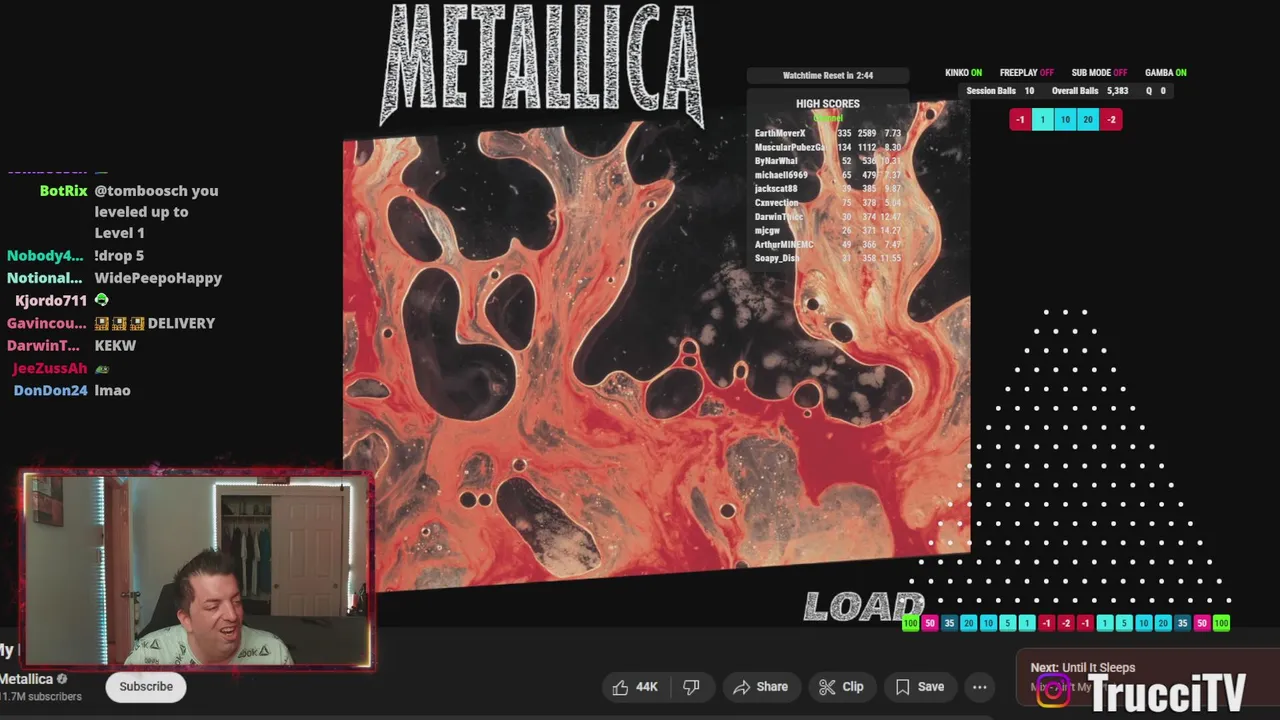Click the verified badge beside Metallica
Viewport: 1280px width, 720px height.
pos(62,679)
